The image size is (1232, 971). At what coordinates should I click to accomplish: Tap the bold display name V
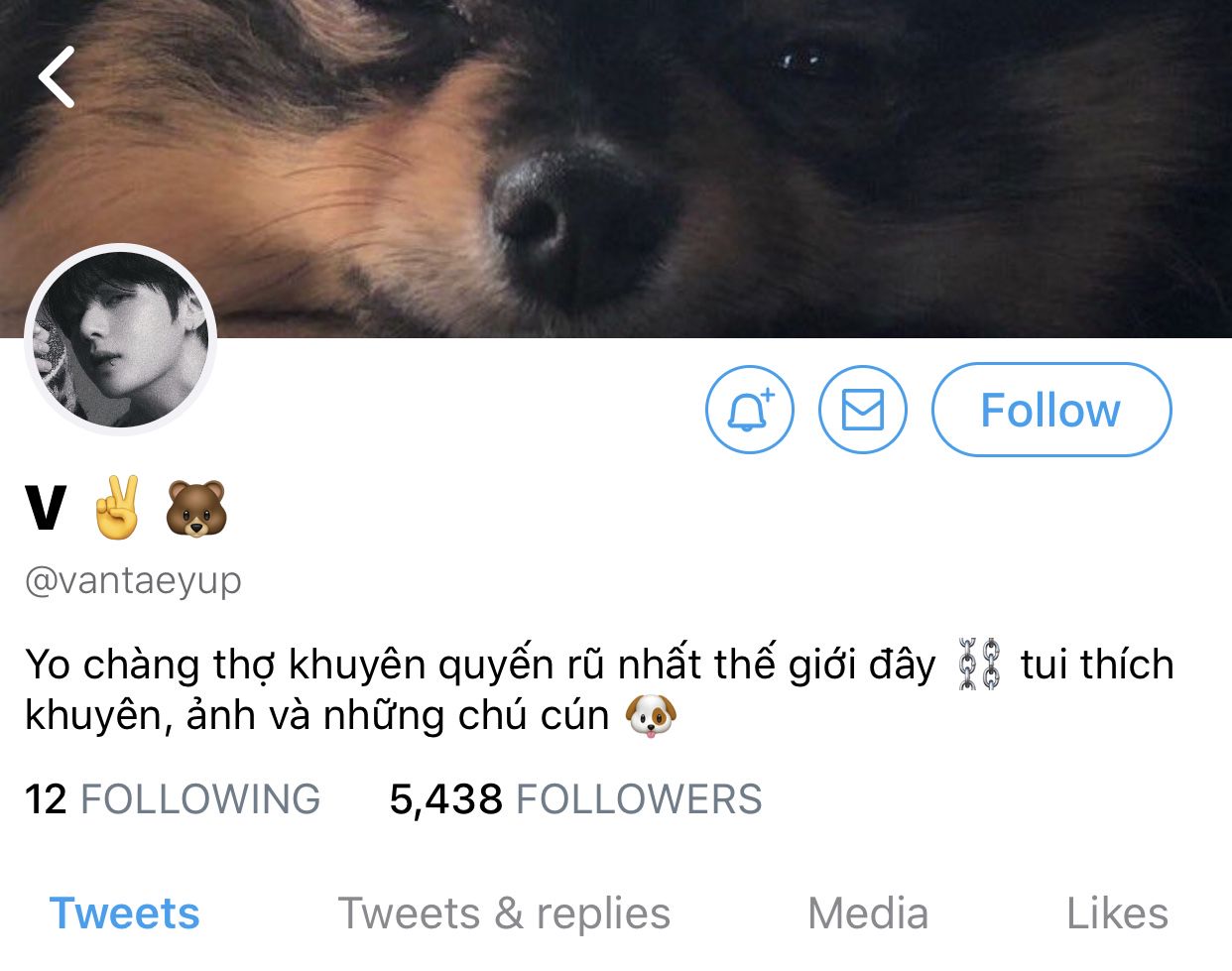[46, 509]
